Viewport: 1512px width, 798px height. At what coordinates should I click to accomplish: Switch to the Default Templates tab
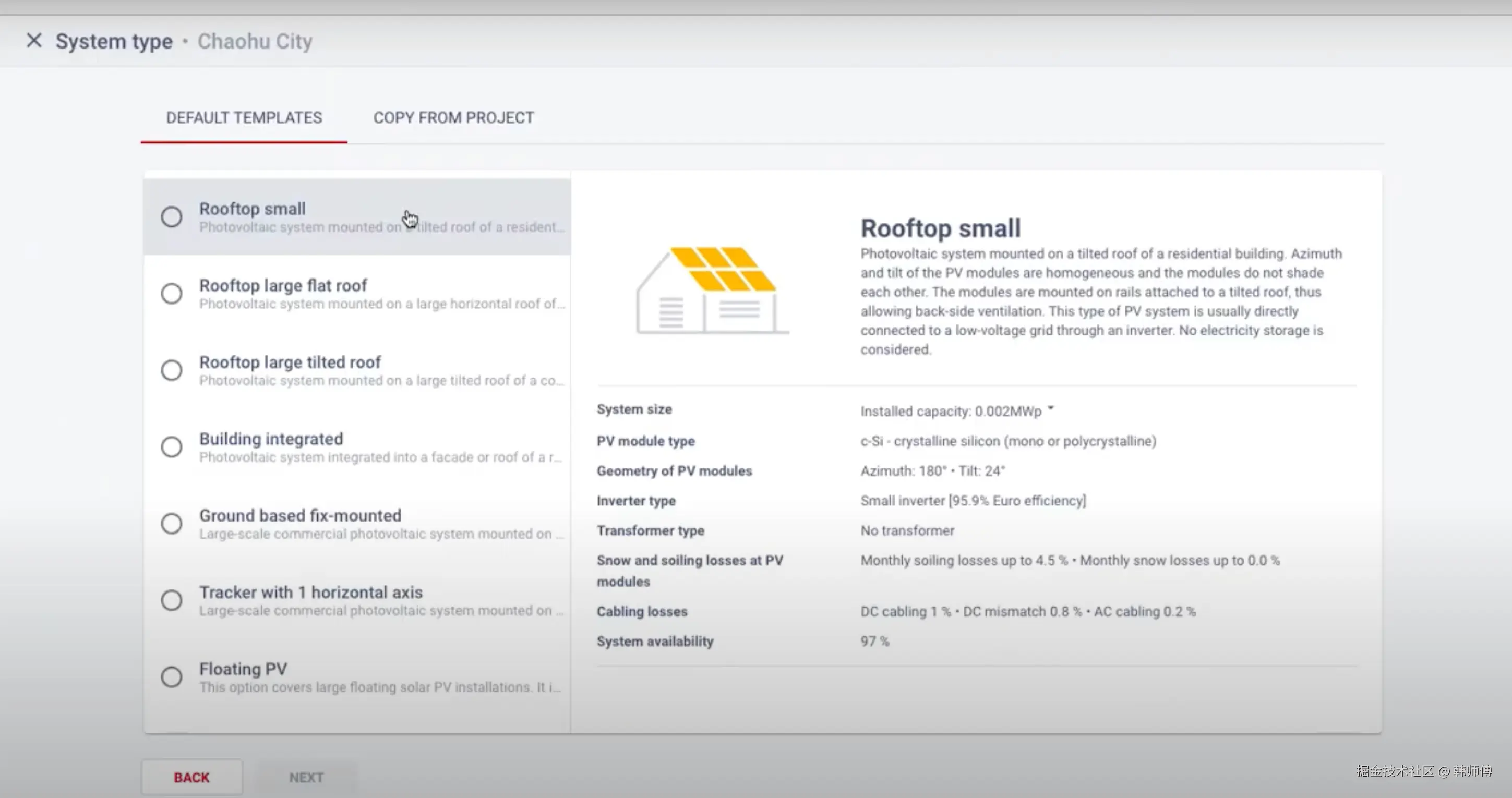[x=244, y=118]
